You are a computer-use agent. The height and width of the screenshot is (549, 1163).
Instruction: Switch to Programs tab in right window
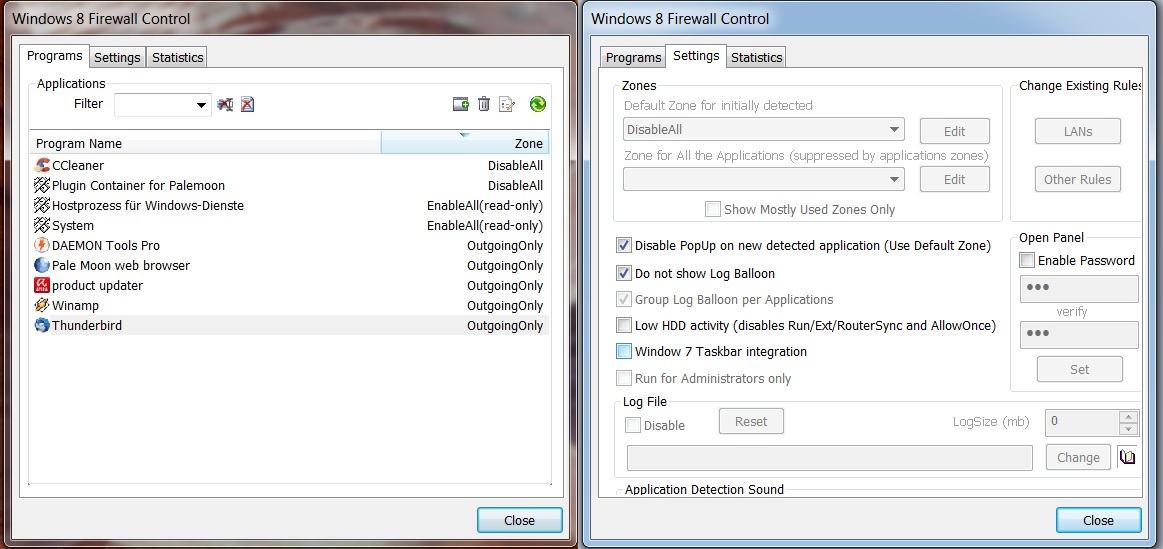pyautogui.click(x=633, y=58)
